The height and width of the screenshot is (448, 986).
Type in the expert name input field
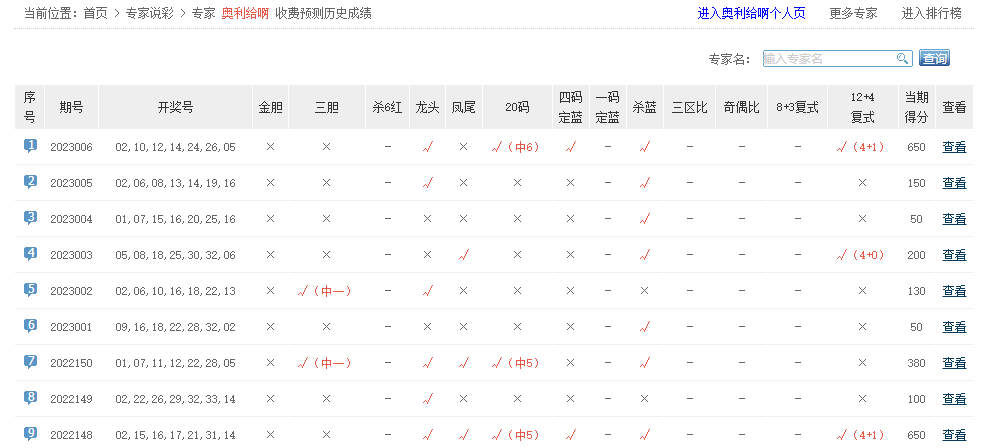(x=828, y=59)
